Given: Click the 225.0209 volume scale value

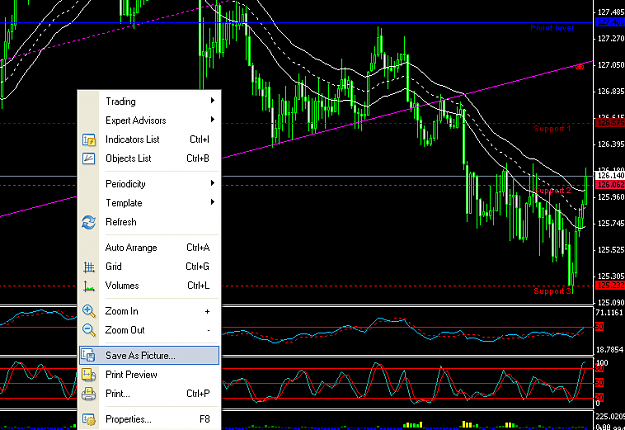Looking at the screenshot, I should tap(610, 416).
